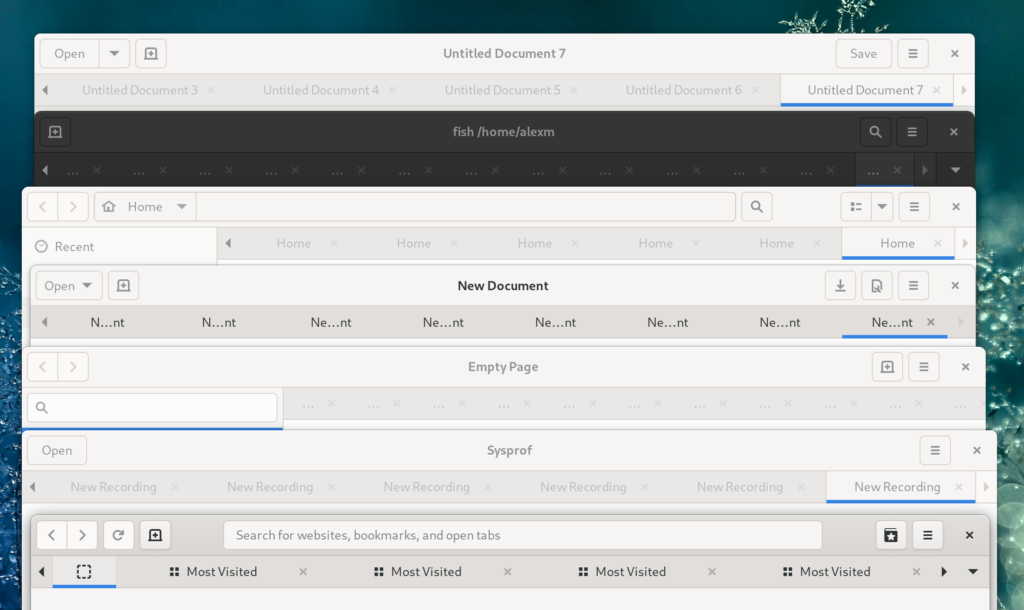Open view options dropdown in the file manager
1024x610 pixels.
tap(882, 206)
